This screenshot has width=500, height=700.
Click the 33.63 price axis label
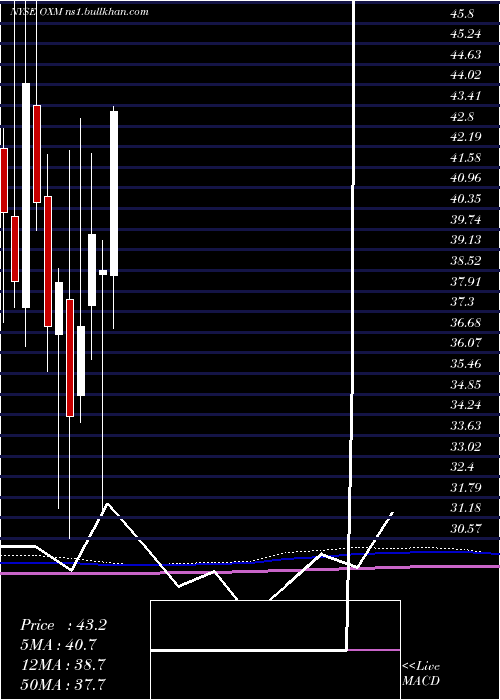pyautogui.click(x=466, y=425)
